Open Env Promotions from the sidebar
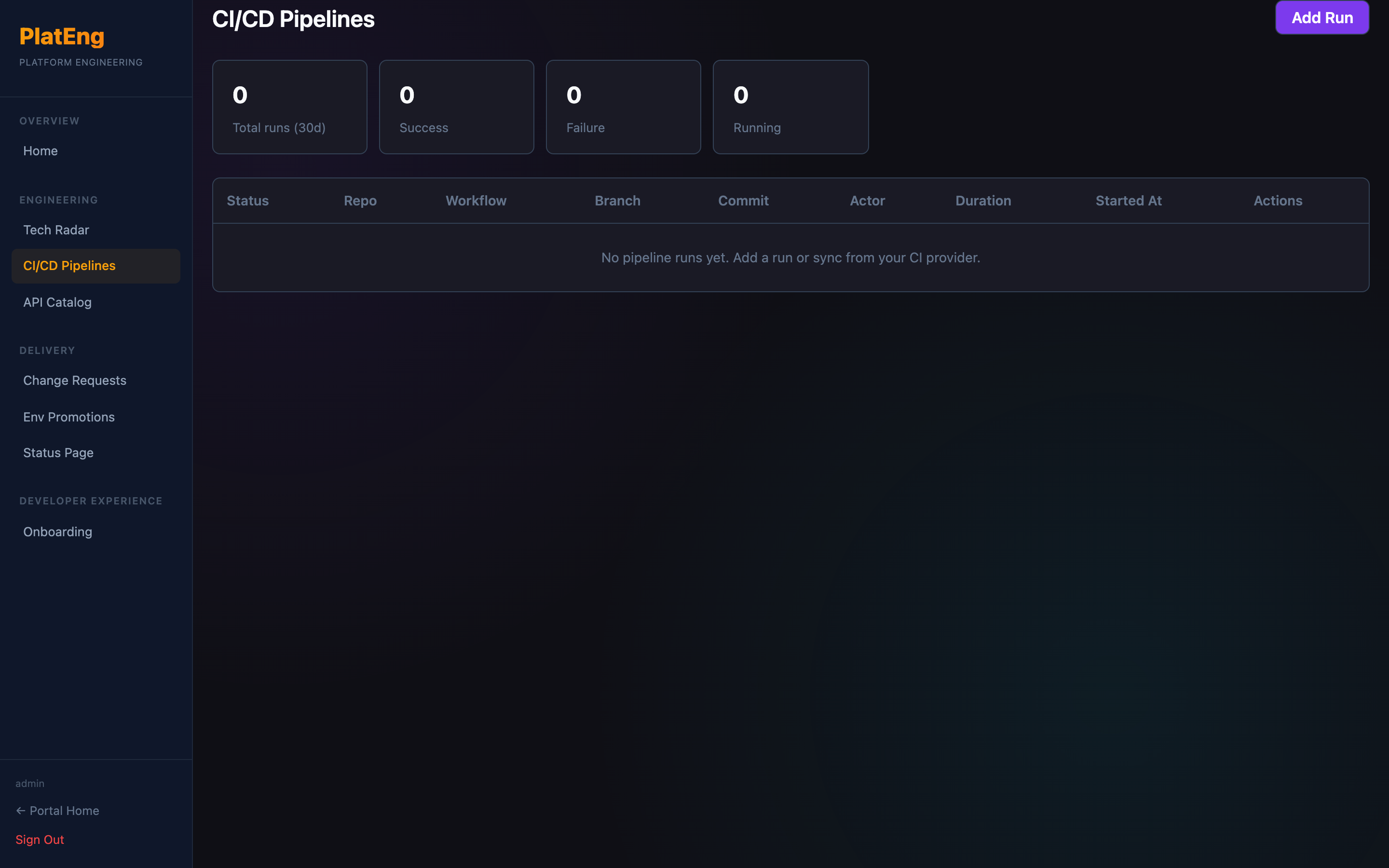The height and width of the screenshot is (868, 1389). tap(69, 417)
